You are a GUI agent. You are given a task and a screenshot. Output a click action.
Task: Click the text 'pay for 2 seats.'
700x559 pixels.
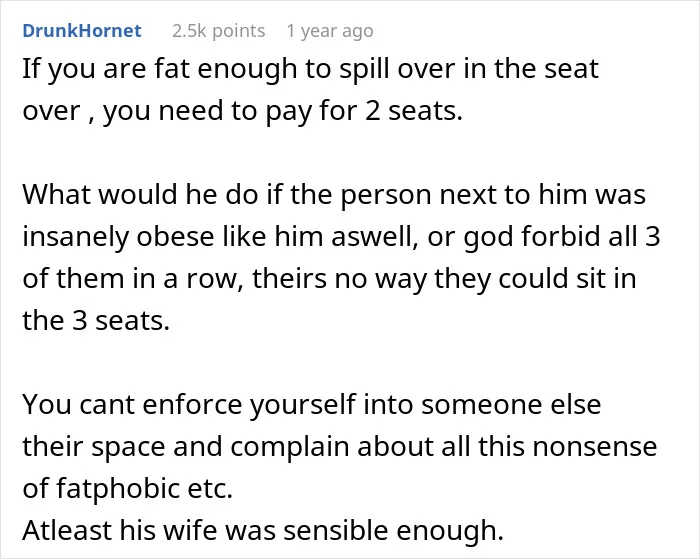(x=364, y=112)
